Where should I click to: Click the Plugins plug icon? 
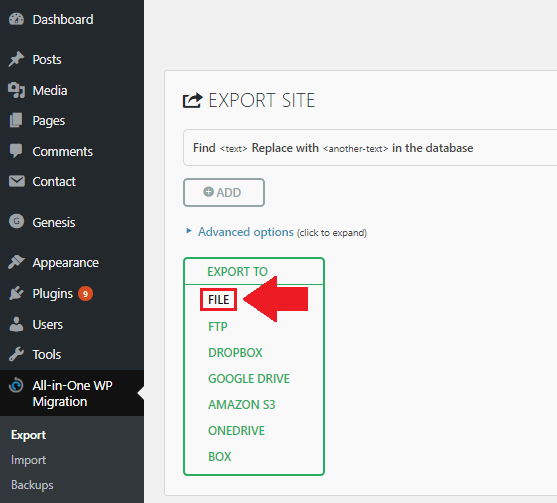(x=16, y=293)
